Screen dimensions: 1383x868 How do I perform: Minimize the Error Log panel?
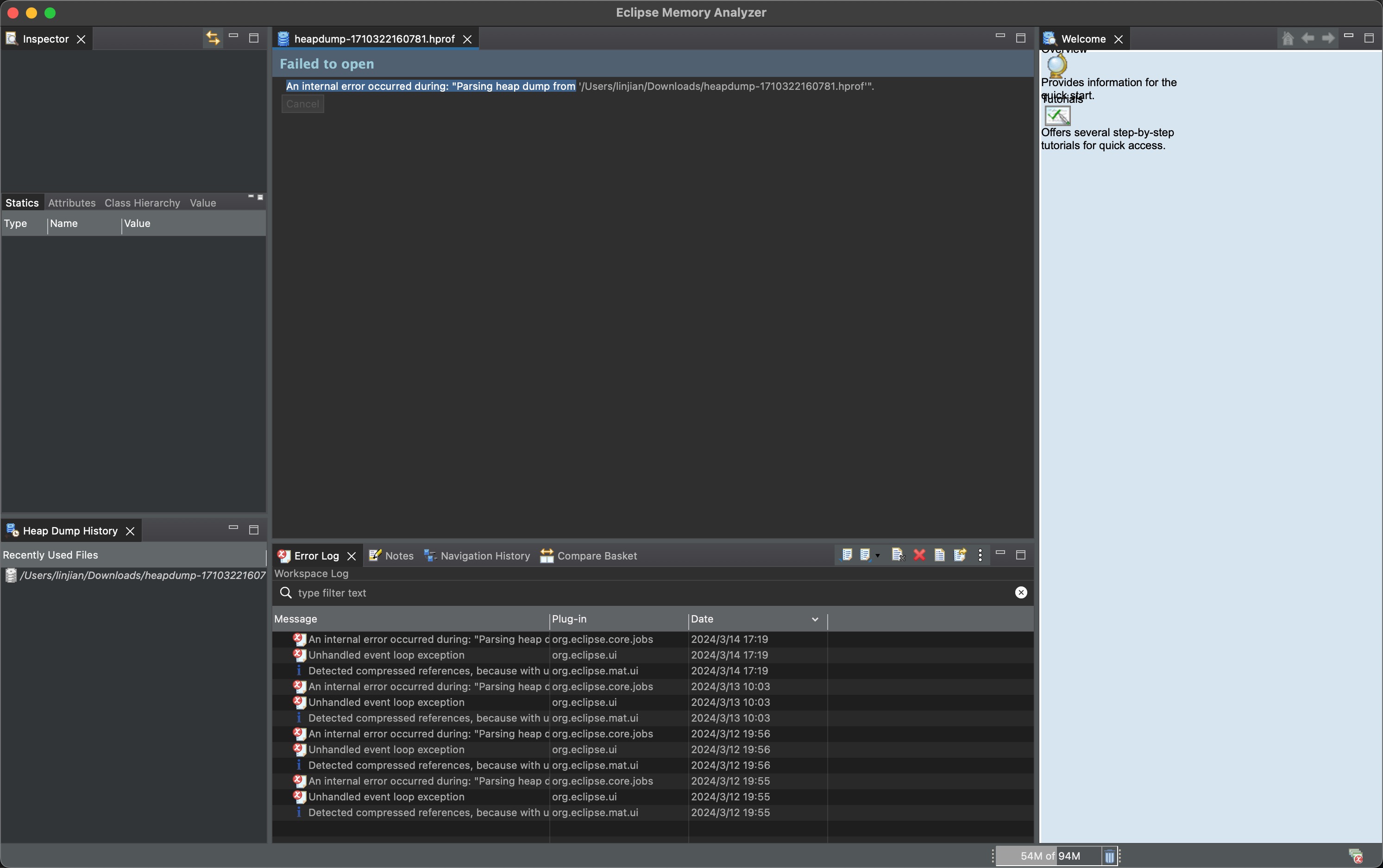coord(1000,553)
